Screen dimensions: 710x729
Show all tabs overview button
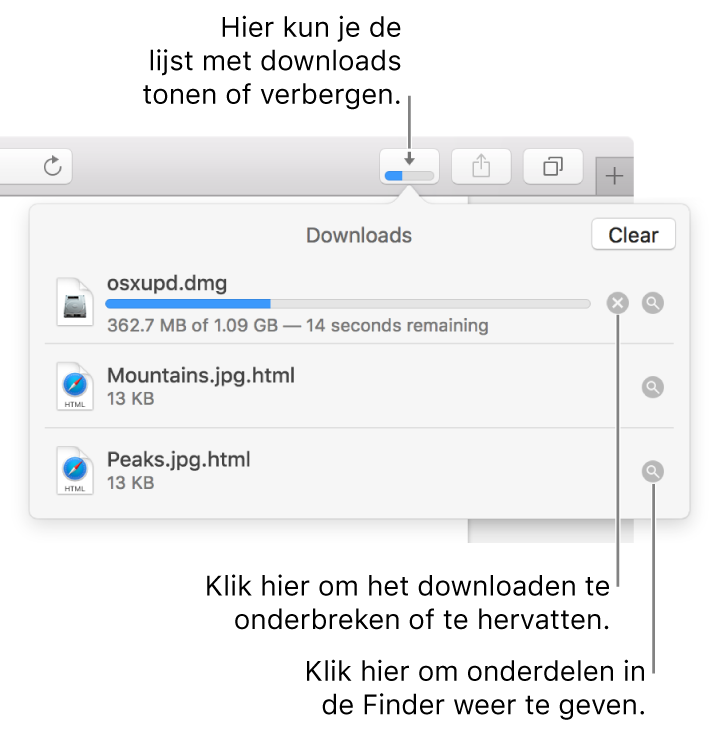tap(553, 166)
